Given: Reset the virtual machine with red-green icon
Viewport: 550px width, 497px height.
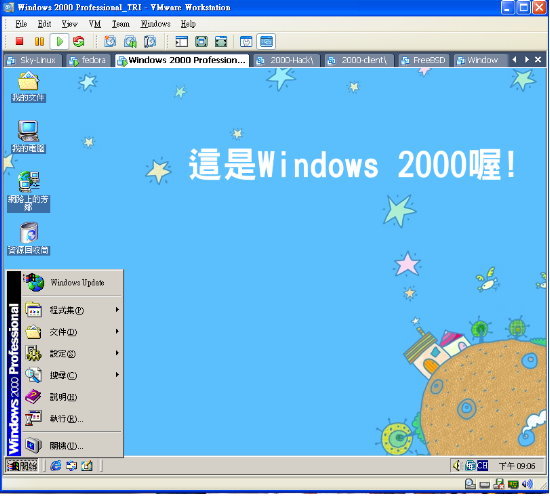Looking at the screenshot, I should [x=79, y=41].
